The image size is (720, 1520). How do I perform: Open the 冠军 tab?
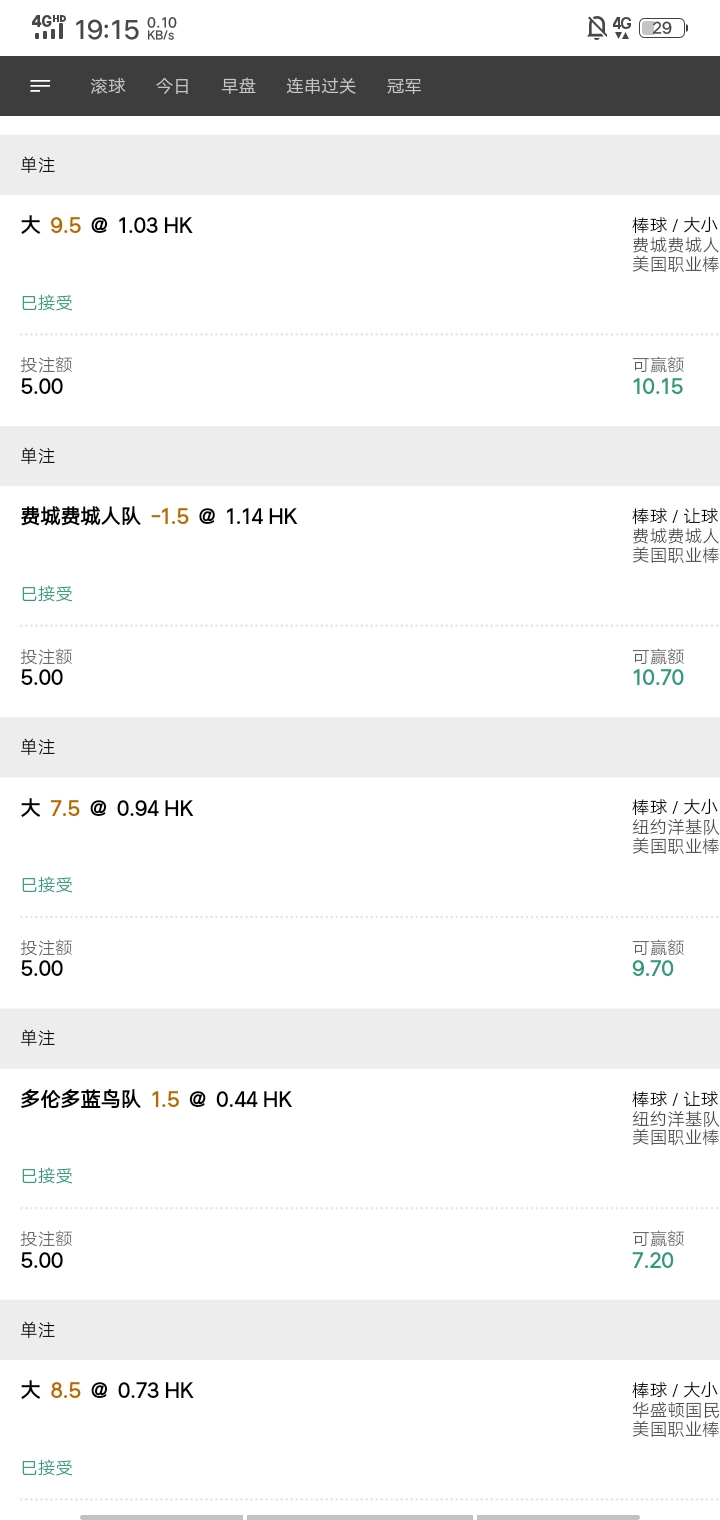coord(404,86)
